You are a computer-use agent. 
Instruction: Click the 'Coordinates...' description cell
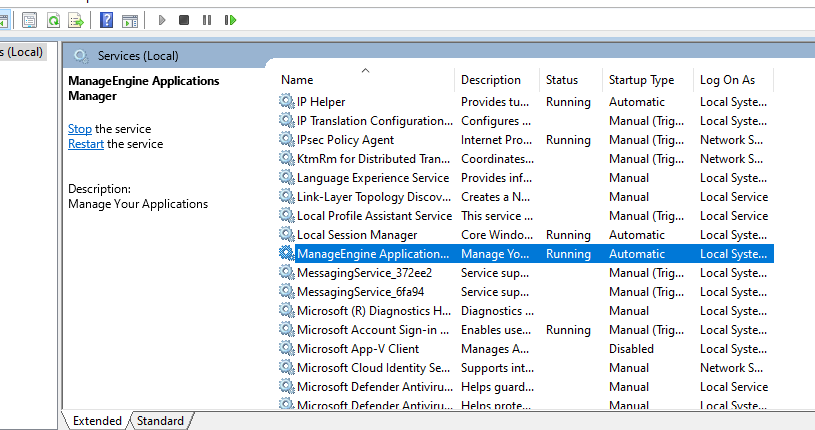[x=497, y=159]
